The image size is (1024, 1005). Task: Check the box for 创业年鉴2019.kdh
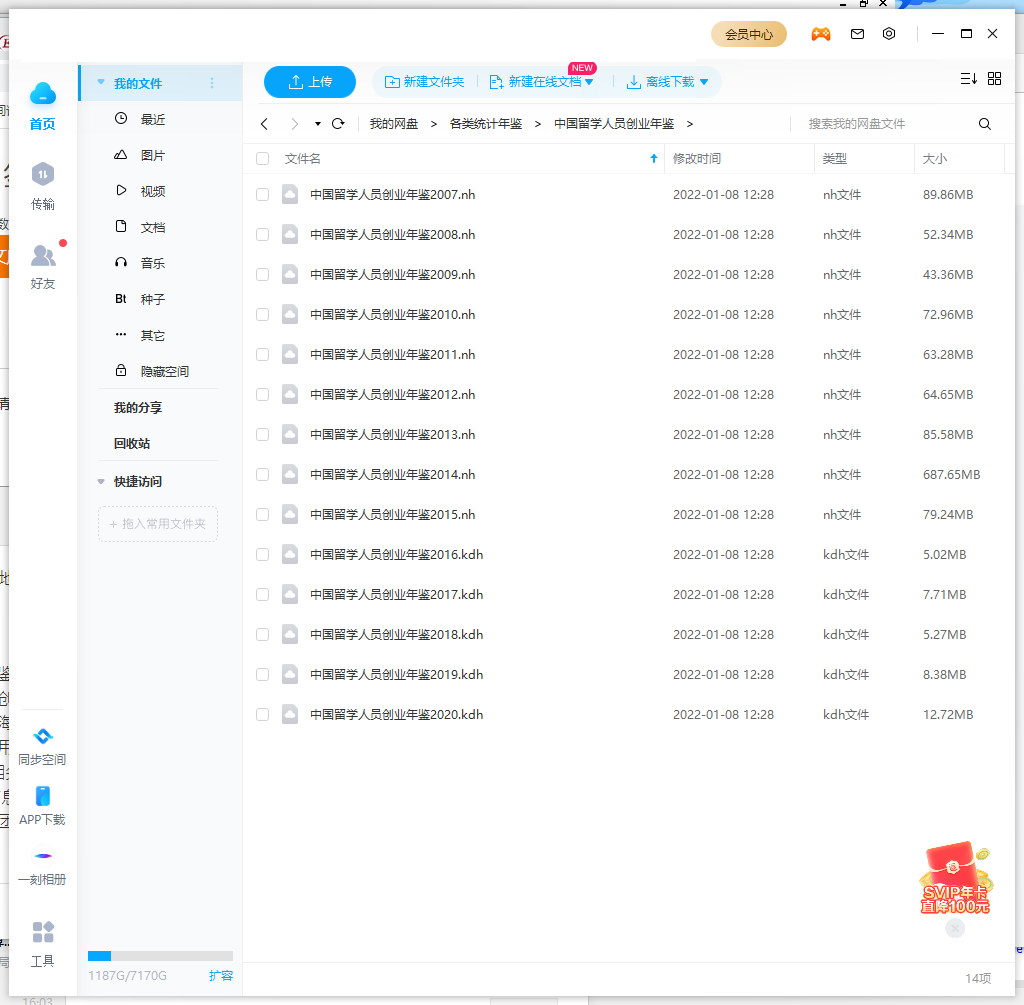click(263, 675)
